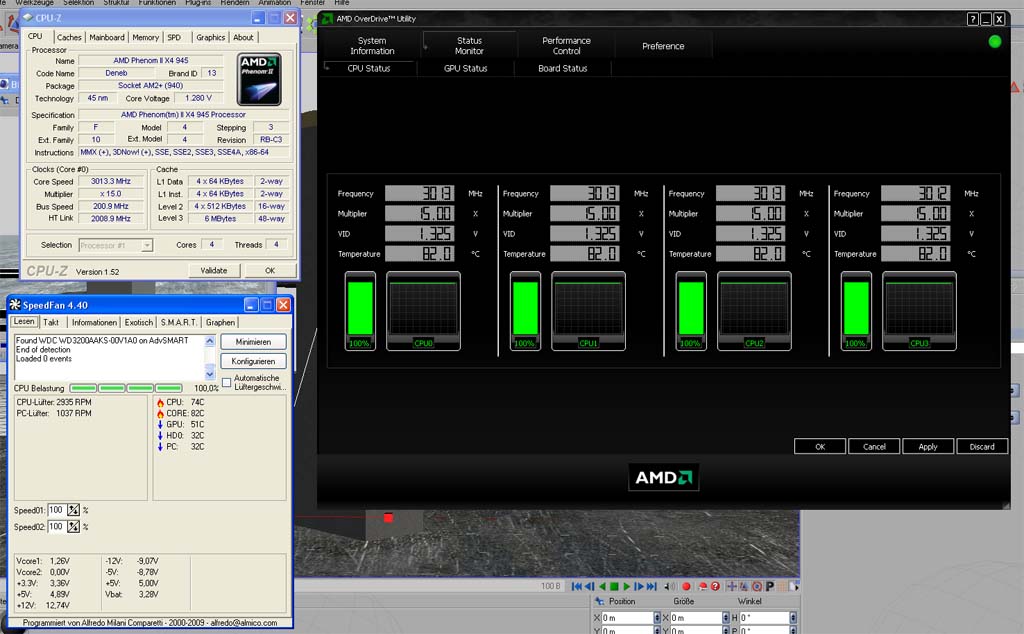Click the autokeying red icon
The width and height of the screenshot is (1024, 634).
(703, 586)
